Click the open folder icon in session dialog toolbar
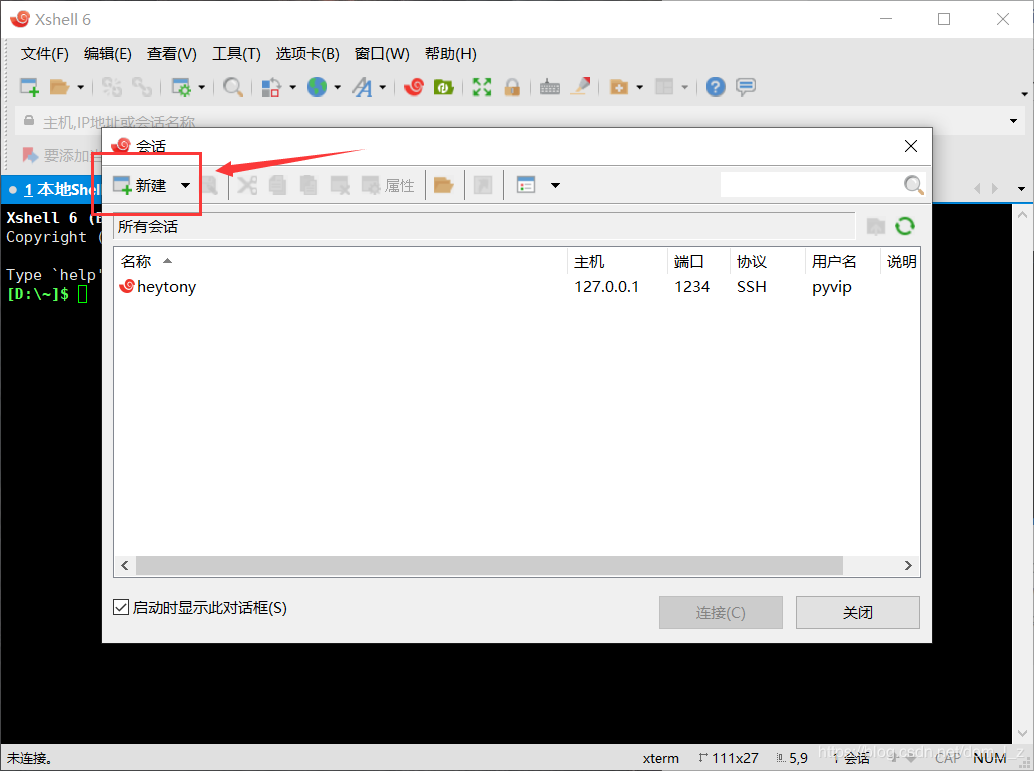 coord(443,185)
